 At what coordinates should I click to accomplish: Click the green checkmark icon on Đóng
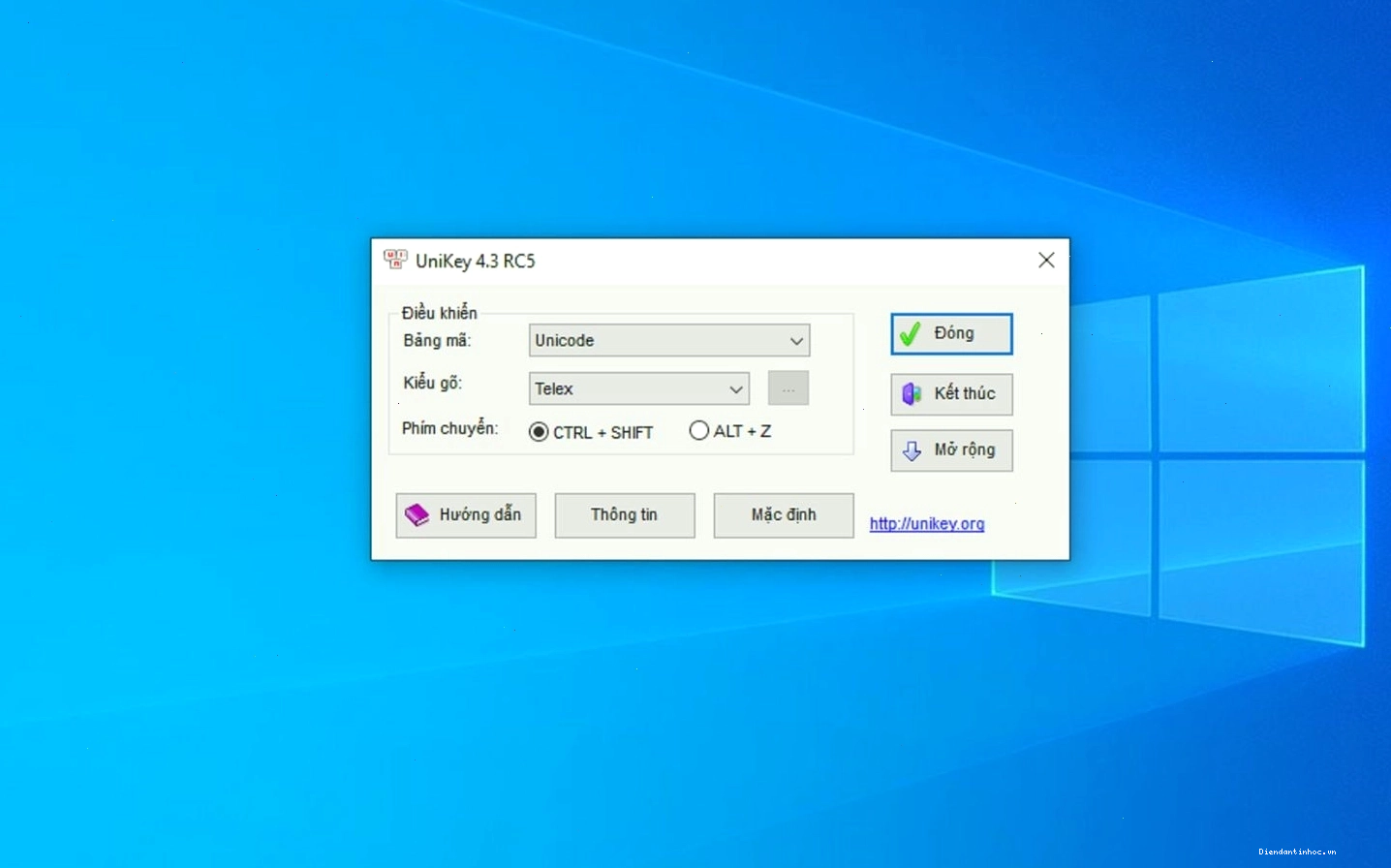click(x=910, y=334)
